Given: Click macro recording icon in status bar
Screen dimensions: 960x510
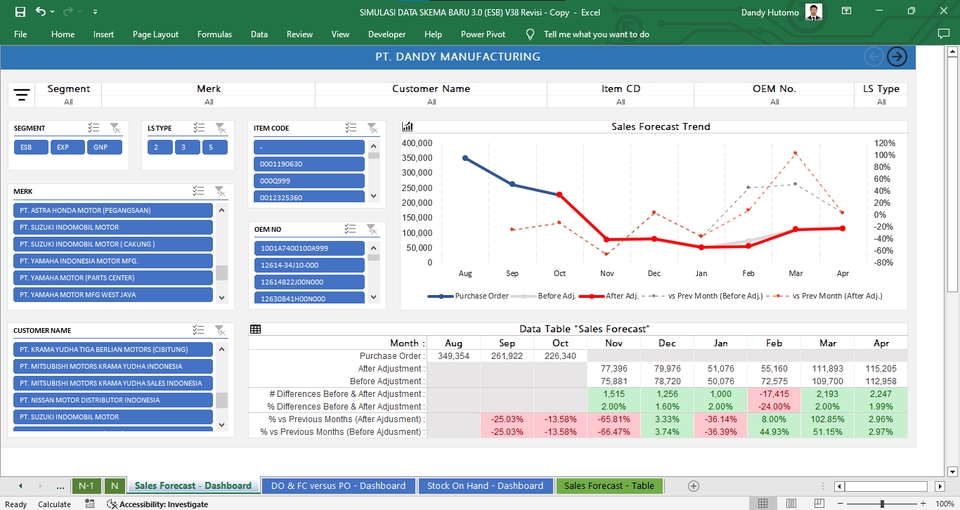Looking at the screenshot, I should 90,503.
